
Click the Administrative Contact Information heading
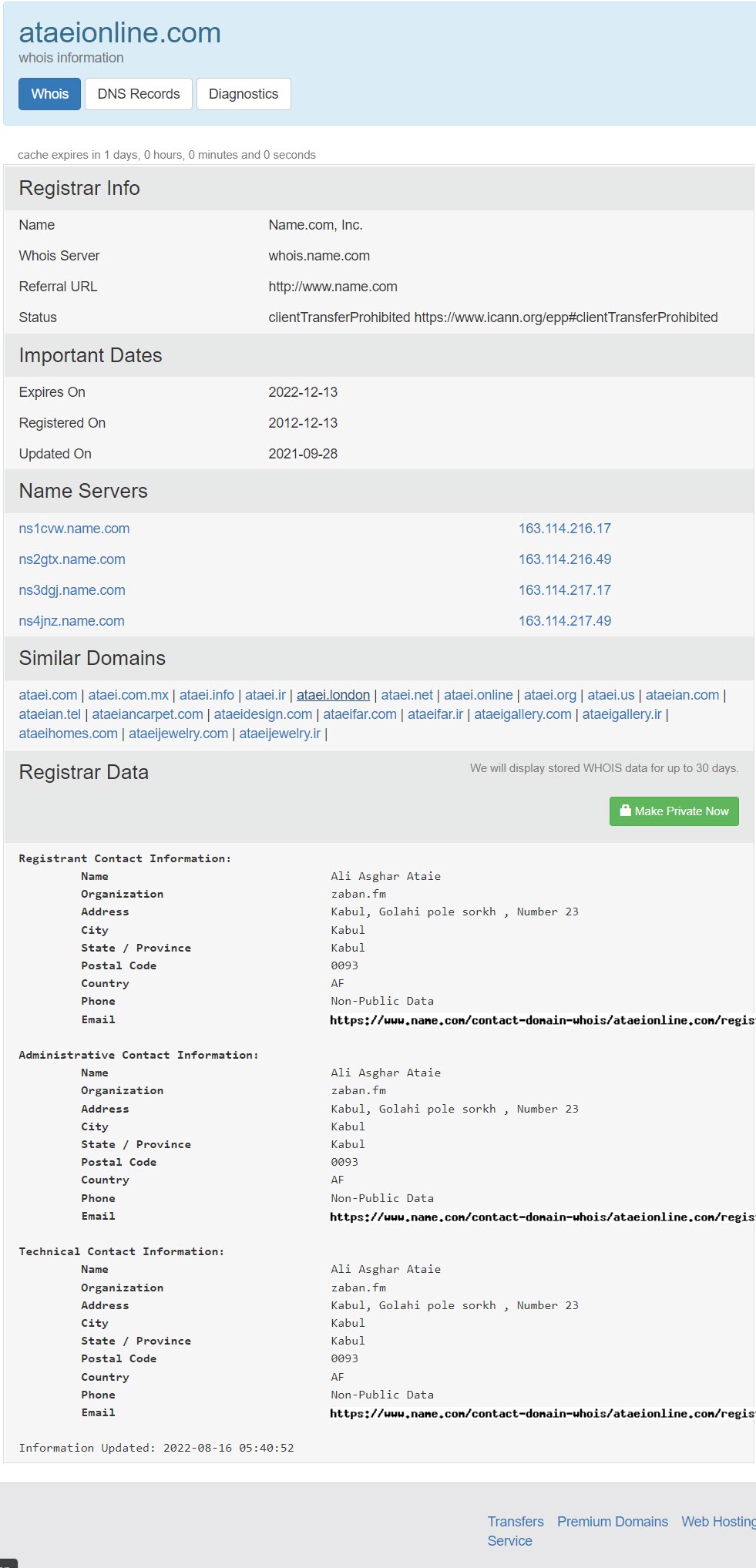point(139,1055)
